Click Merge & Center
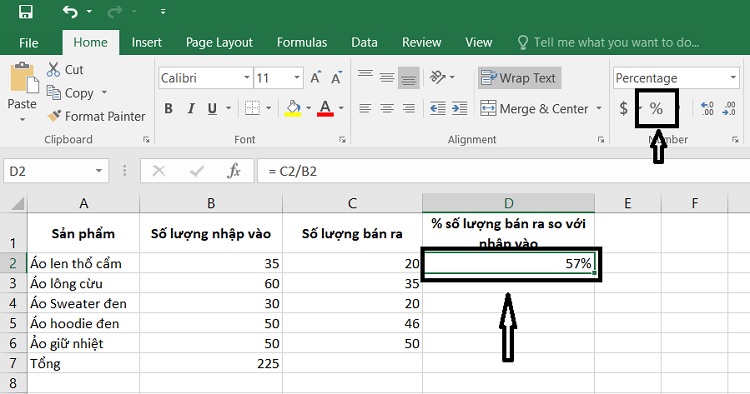Viewport: 750px width, 394px height. [x=534, y=109]
